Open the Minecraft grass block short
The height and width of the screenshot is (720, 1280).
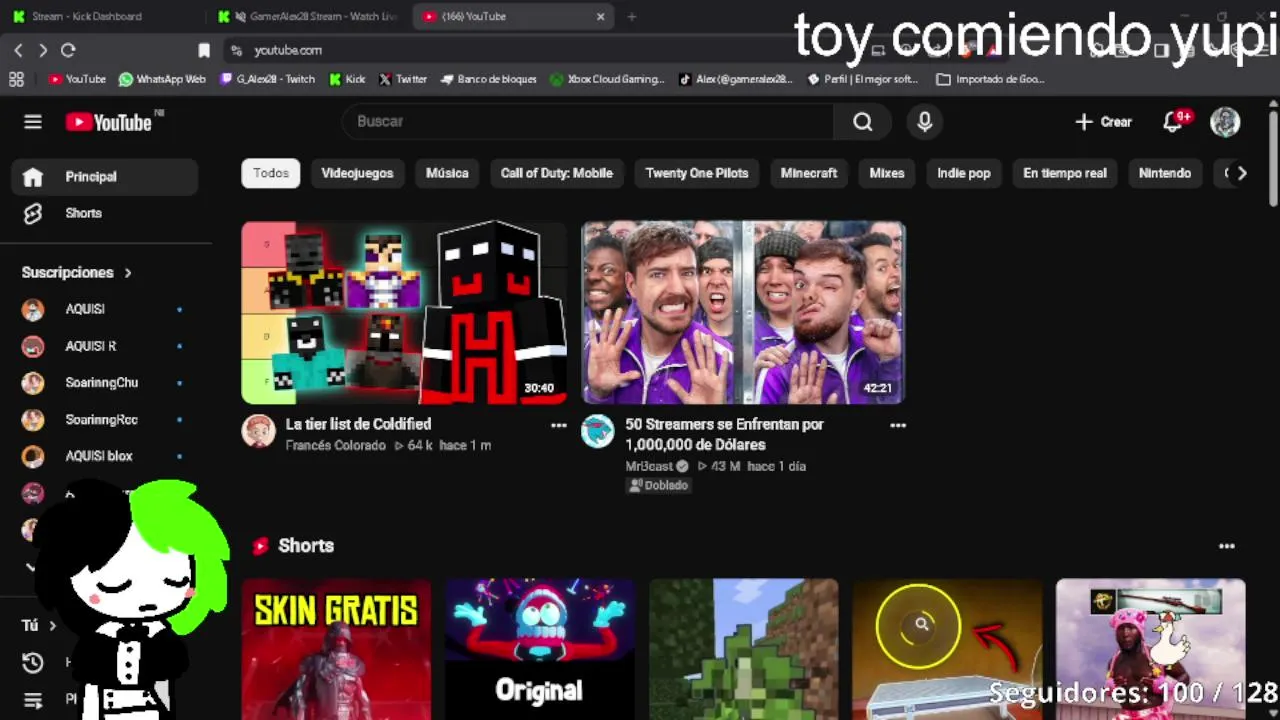tap(744, 649)
